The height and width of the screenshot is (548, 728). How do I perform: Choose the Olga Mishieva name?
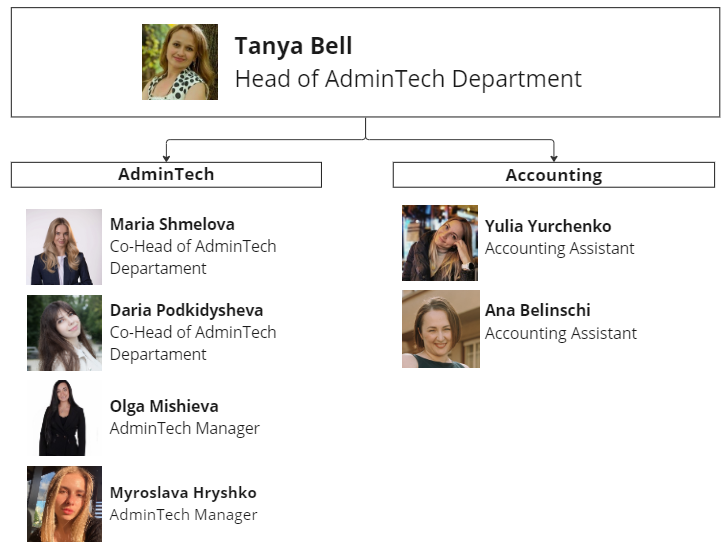(x=164, y=406)
